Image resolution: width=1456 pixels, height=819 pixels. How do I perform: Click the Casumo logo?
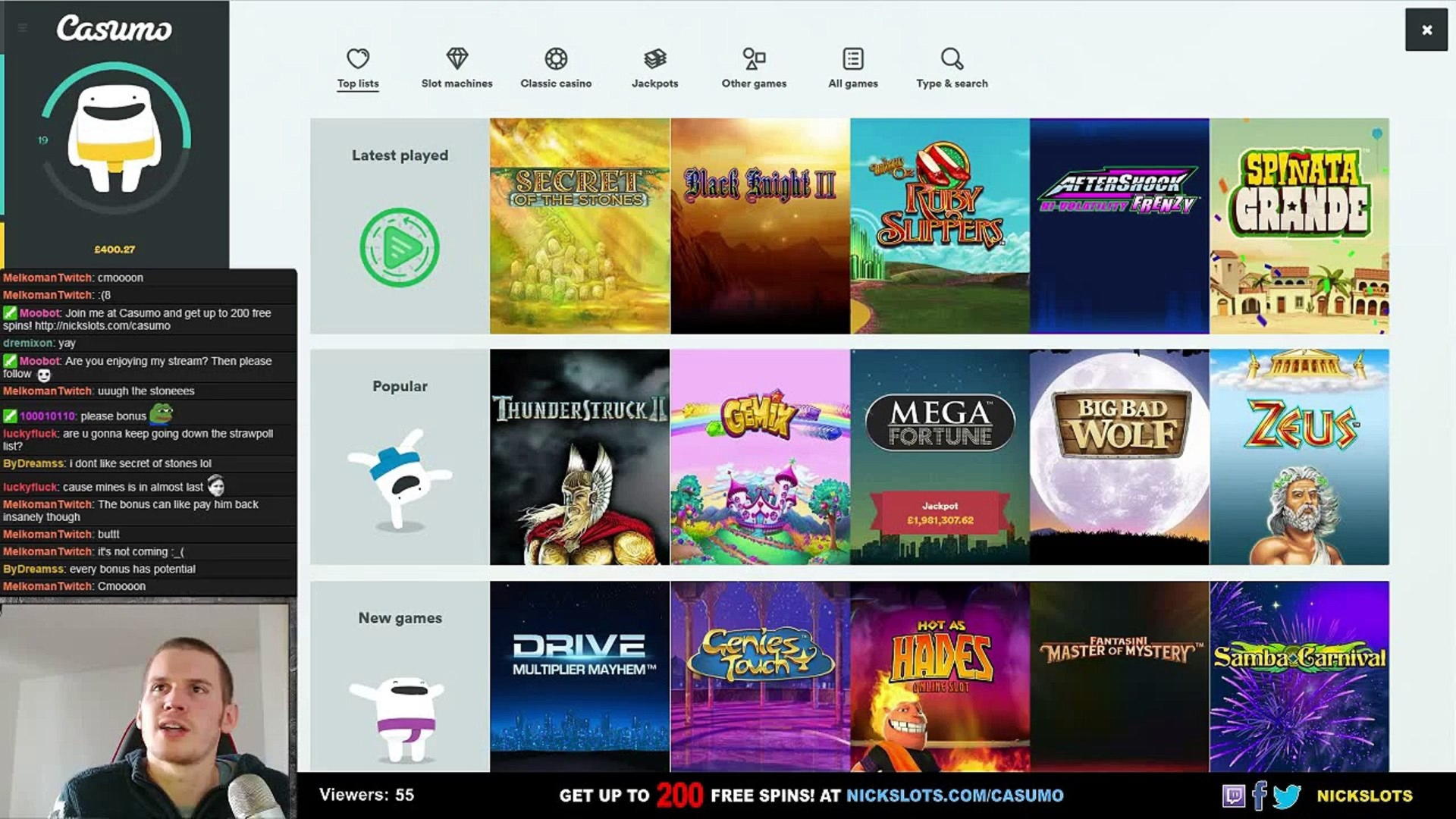(x=115, y=29)
